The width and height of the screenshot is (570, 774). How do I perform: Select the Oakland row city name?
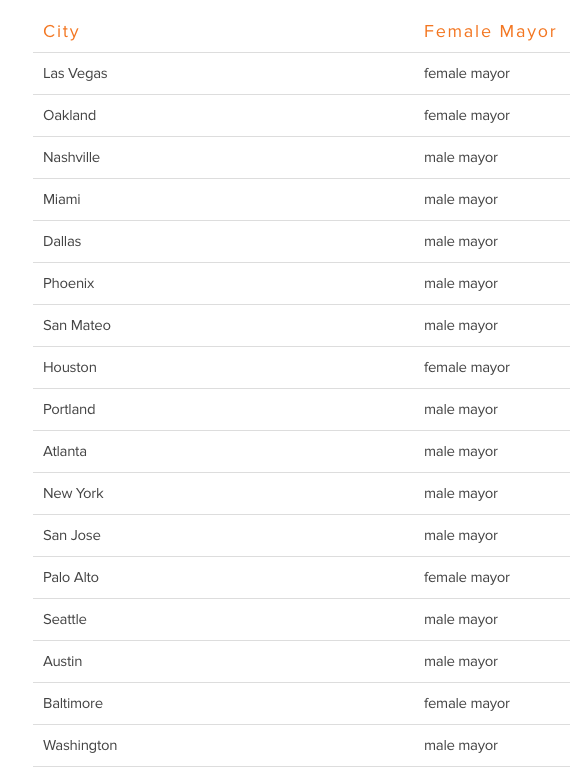click(70, 116)
